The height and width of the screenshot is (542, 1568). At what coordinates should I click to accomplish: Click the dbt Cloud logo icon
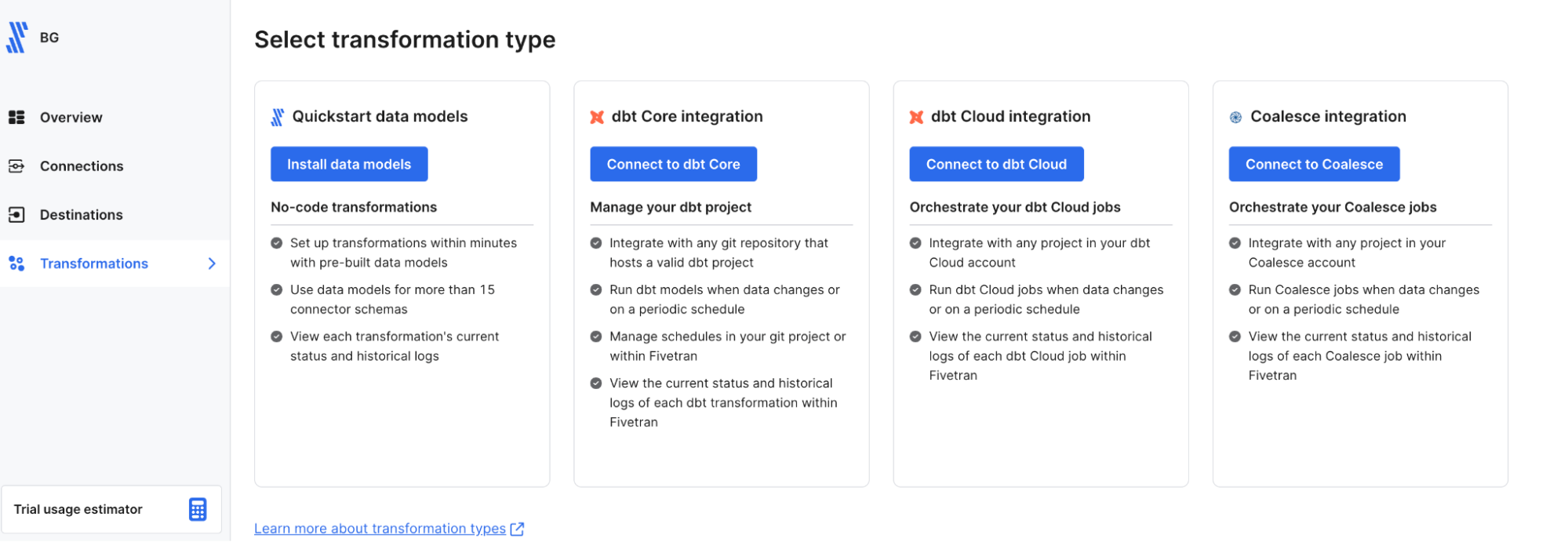pos(916,117)
